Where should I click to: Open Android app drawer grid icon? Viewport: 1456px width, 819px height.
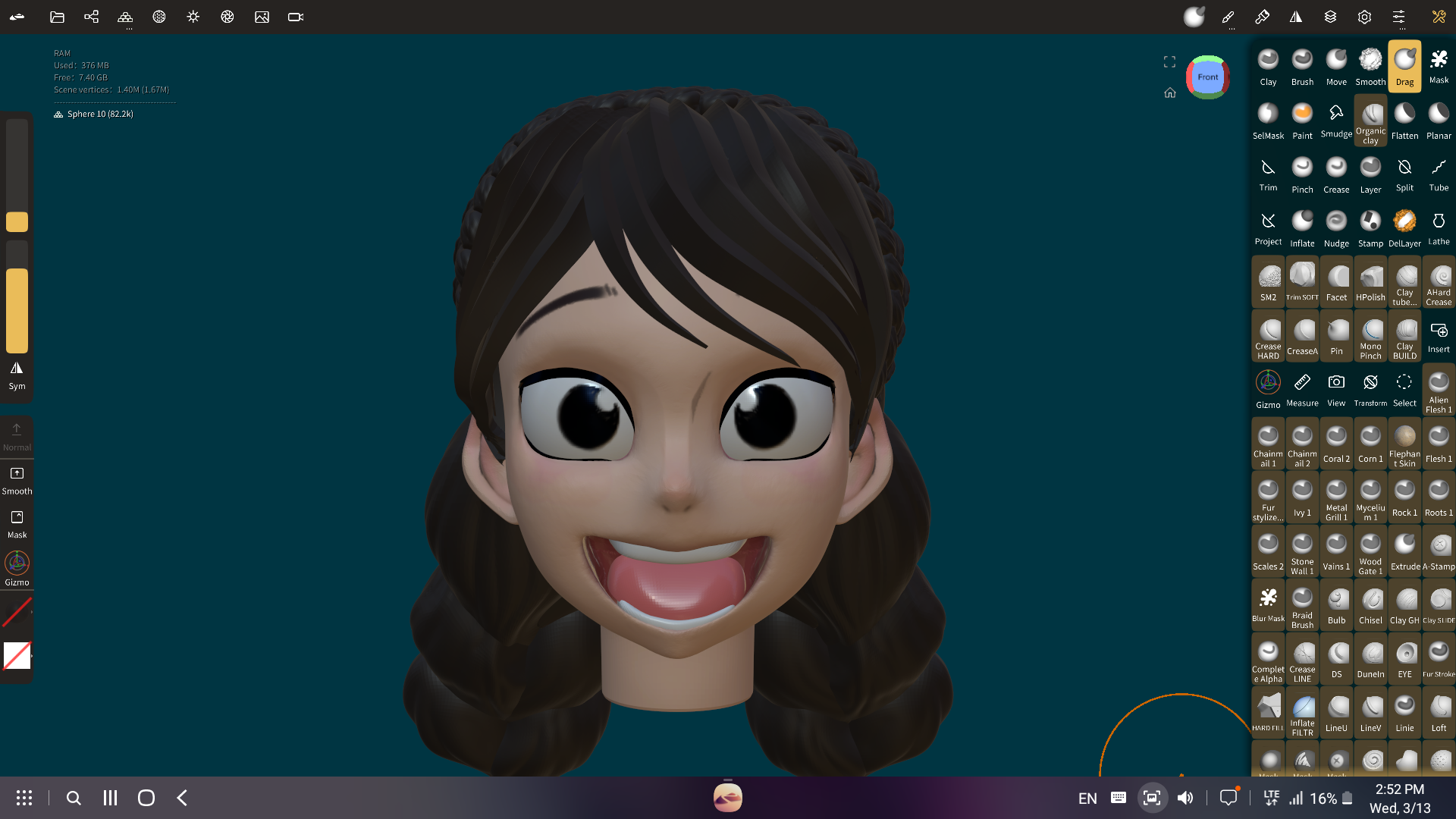24,798
